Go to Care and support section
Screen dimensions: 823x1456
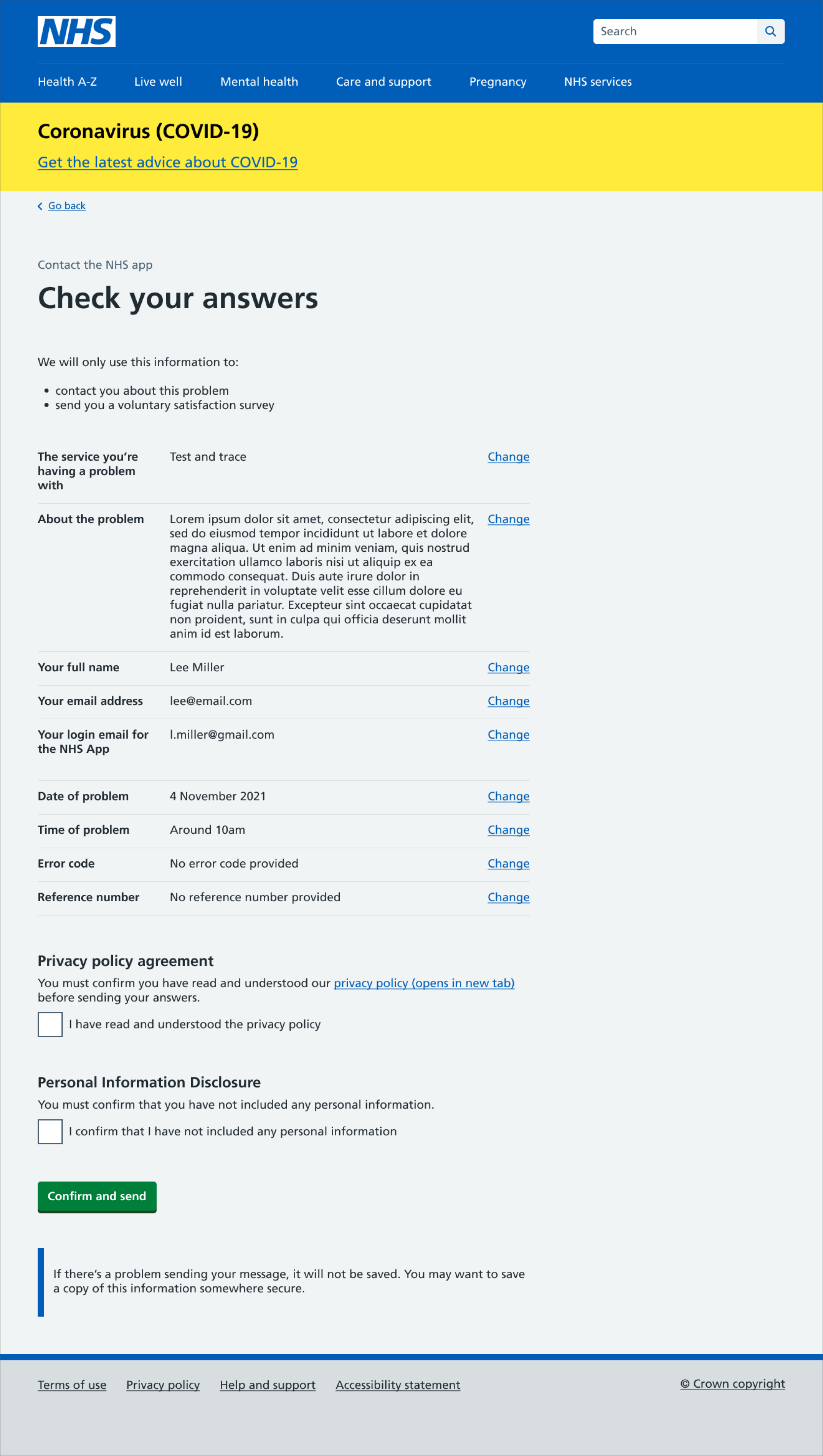(x=383, y=82)
